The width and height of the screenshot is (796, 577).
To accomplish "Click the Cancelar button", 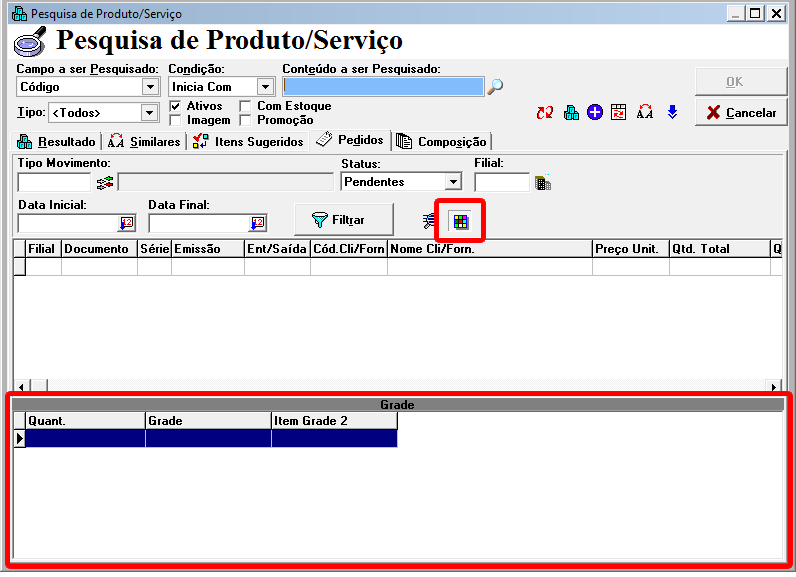I will point(741,113).
